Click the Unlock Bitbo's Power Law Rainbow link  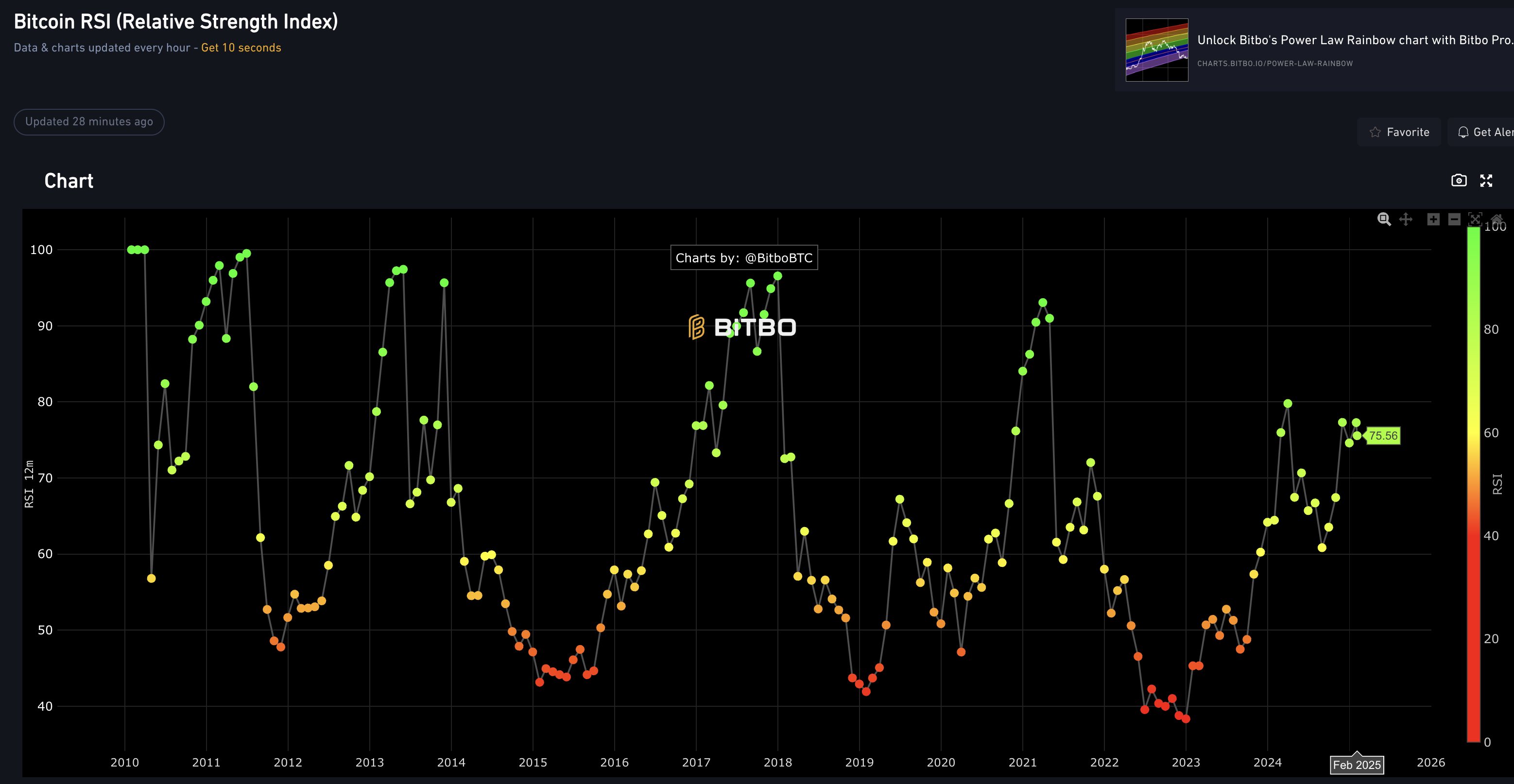click(1354, 40)
